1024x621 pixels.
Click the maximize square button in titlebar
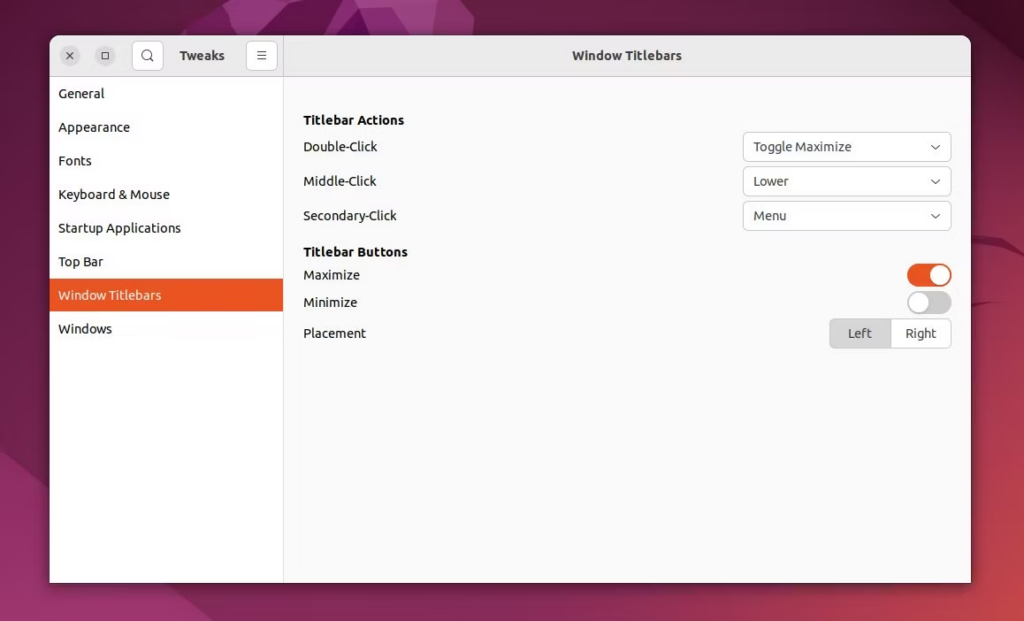coord(105,56)
